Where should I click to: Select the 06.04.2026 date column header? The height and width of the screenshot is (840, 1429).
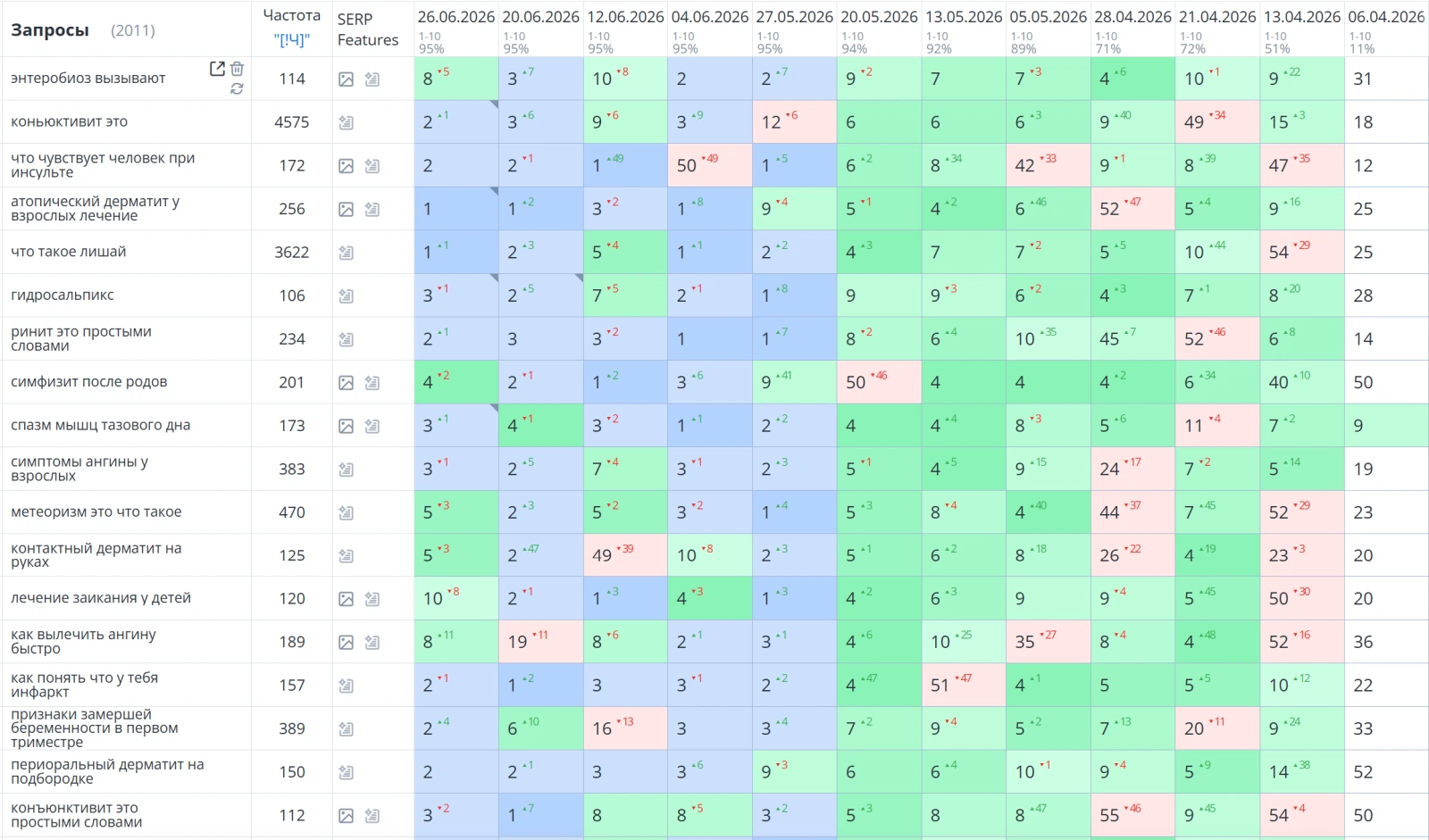[x=1386, y=17]
